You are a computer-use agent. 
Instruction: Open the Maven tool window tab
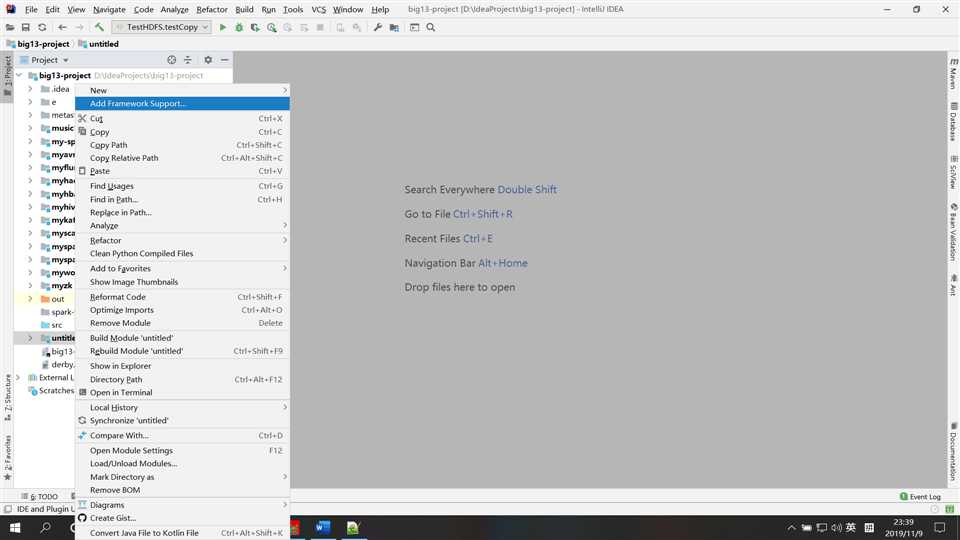click(953, 73)
